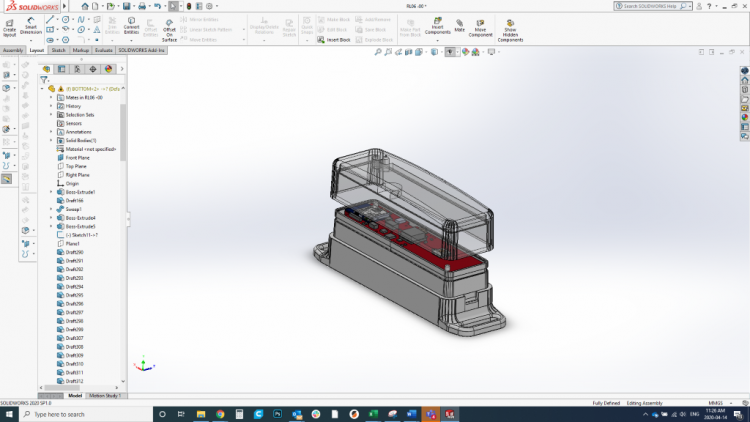Switch to the Layout tab
The width and height of the screenshot is (750, 422).
pyautogui.click(x=36, y=50)
